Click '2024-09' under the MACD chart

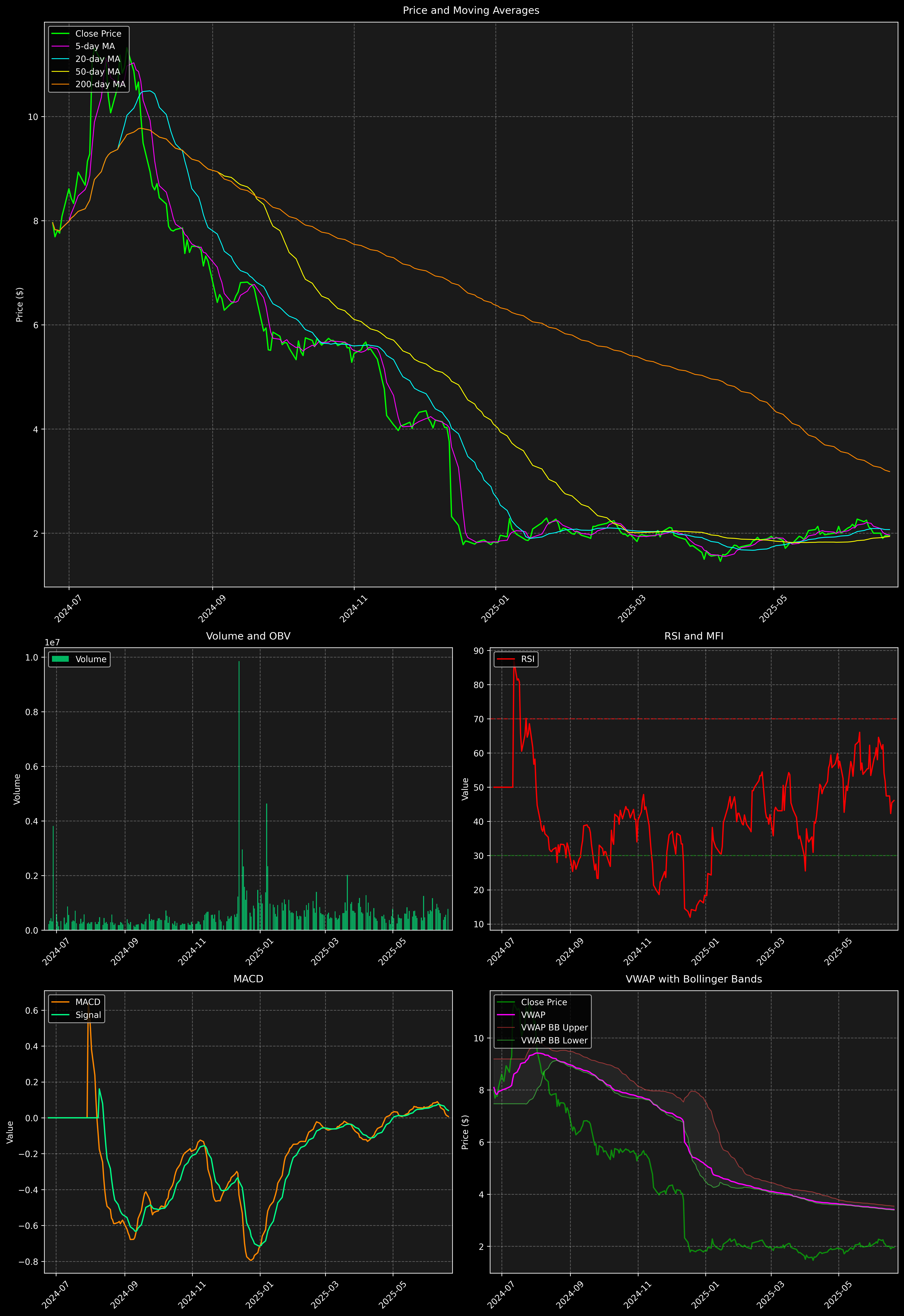pos(124,1295)
